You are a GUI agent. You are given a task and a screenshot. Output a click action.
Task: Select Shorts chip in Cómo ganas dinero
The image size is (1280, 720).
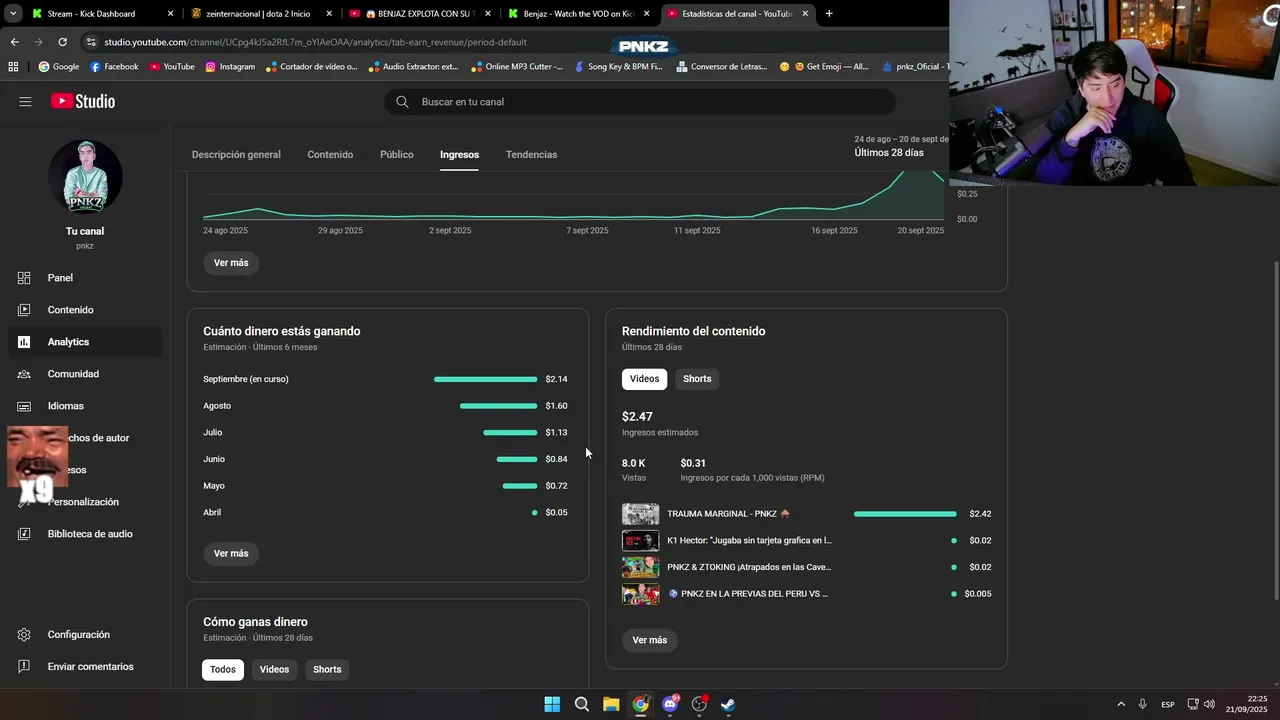click(327, 670)
